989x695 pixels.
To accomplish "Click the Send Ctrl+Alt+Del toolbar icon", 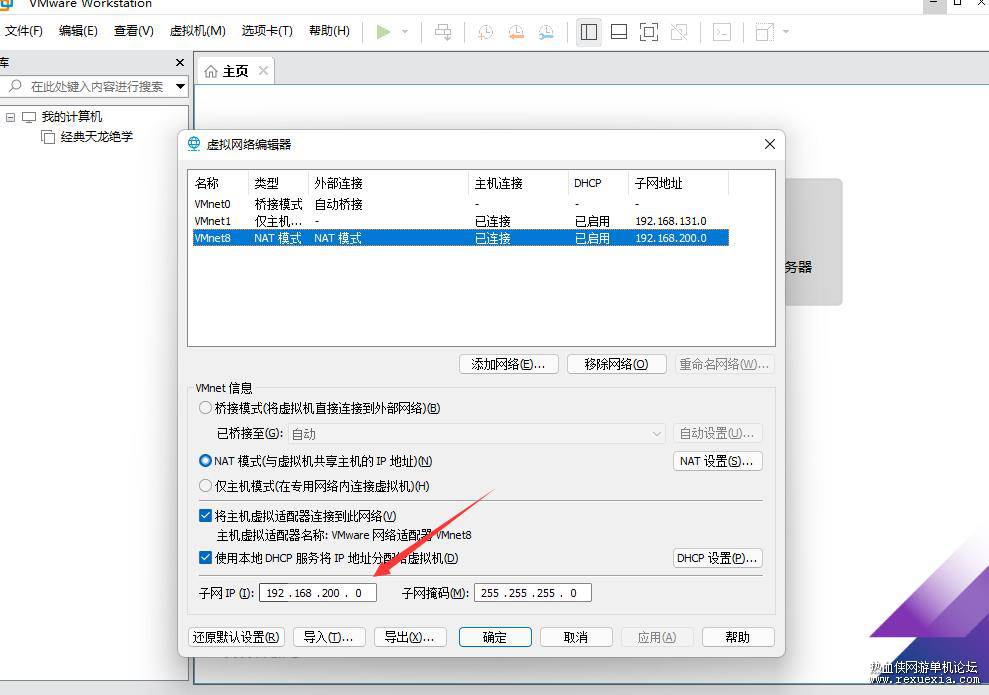I will tap(443, 32).
